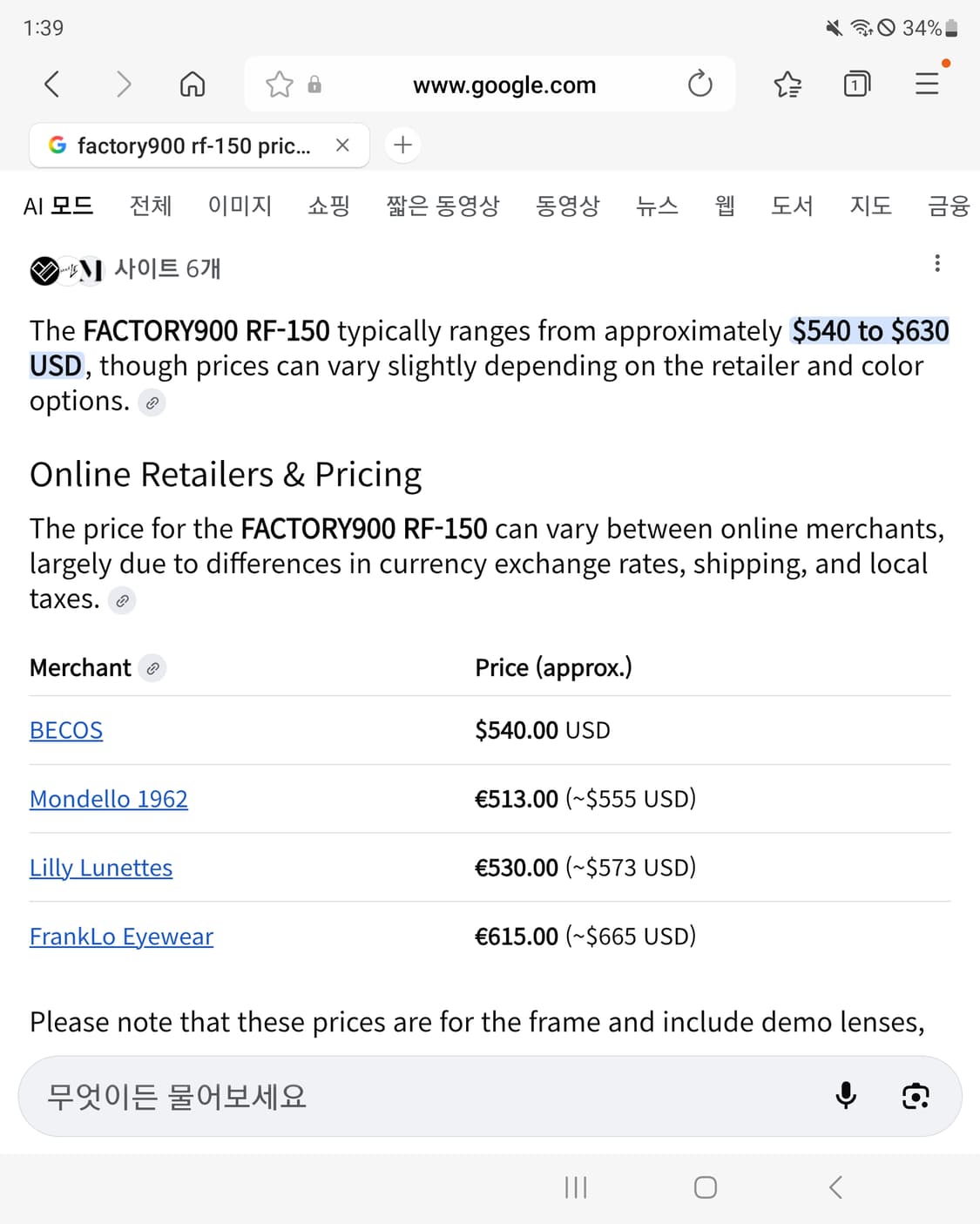Refresh the current webpage
This screenshot has height=1224, width=980.
click(700, 84)
